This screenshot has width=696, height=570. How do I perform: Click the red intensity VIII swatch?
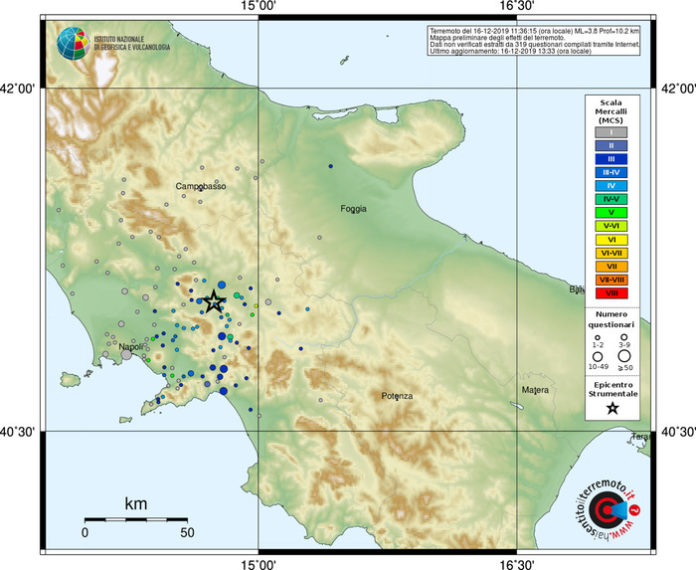click(611, 293)
